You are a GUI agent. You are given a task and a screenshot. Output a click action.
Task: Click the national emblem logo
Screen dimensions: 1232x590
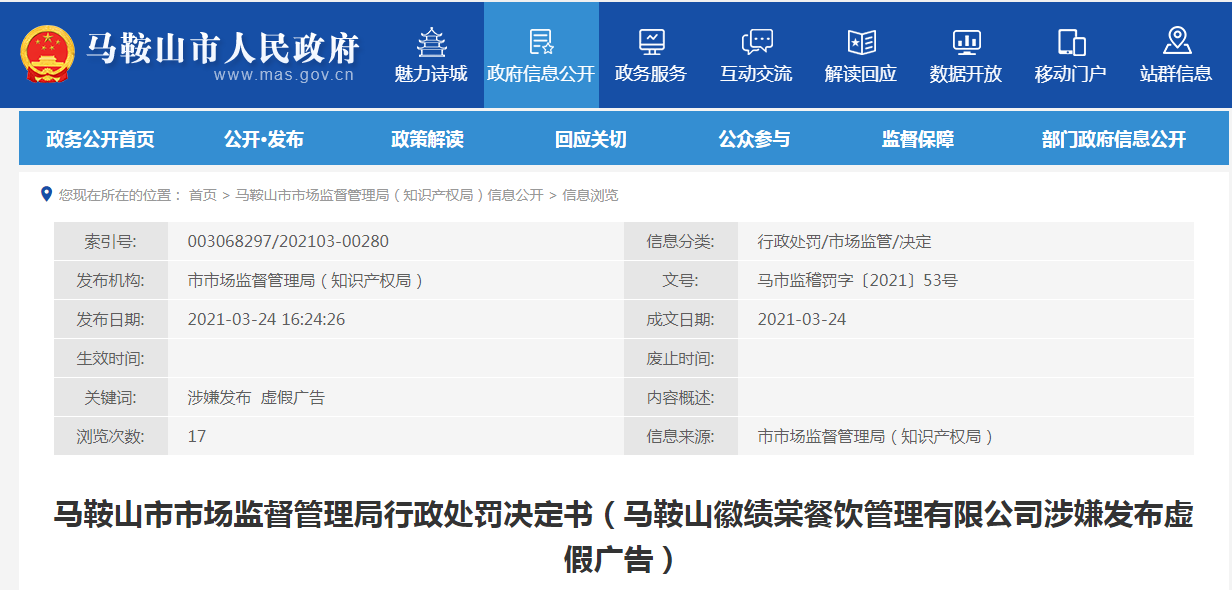coord(48,54)
